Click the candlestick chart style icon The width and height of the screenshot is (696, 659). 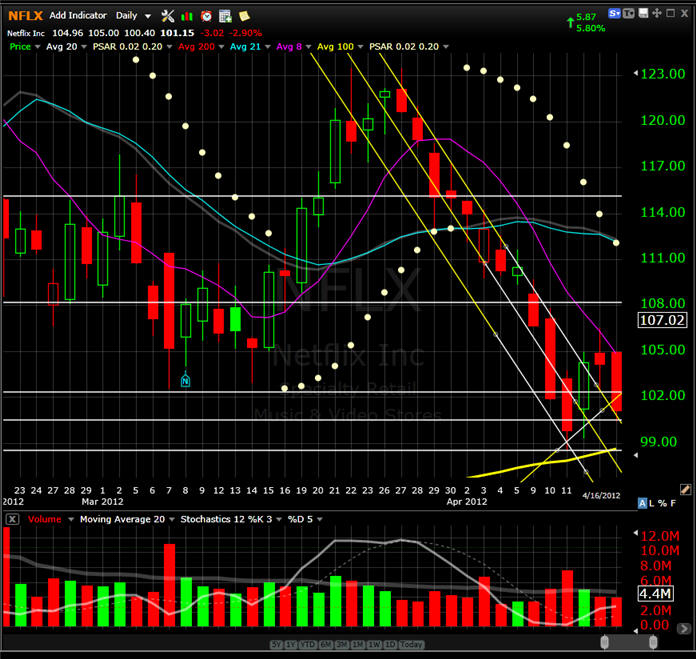coord(187,17)
